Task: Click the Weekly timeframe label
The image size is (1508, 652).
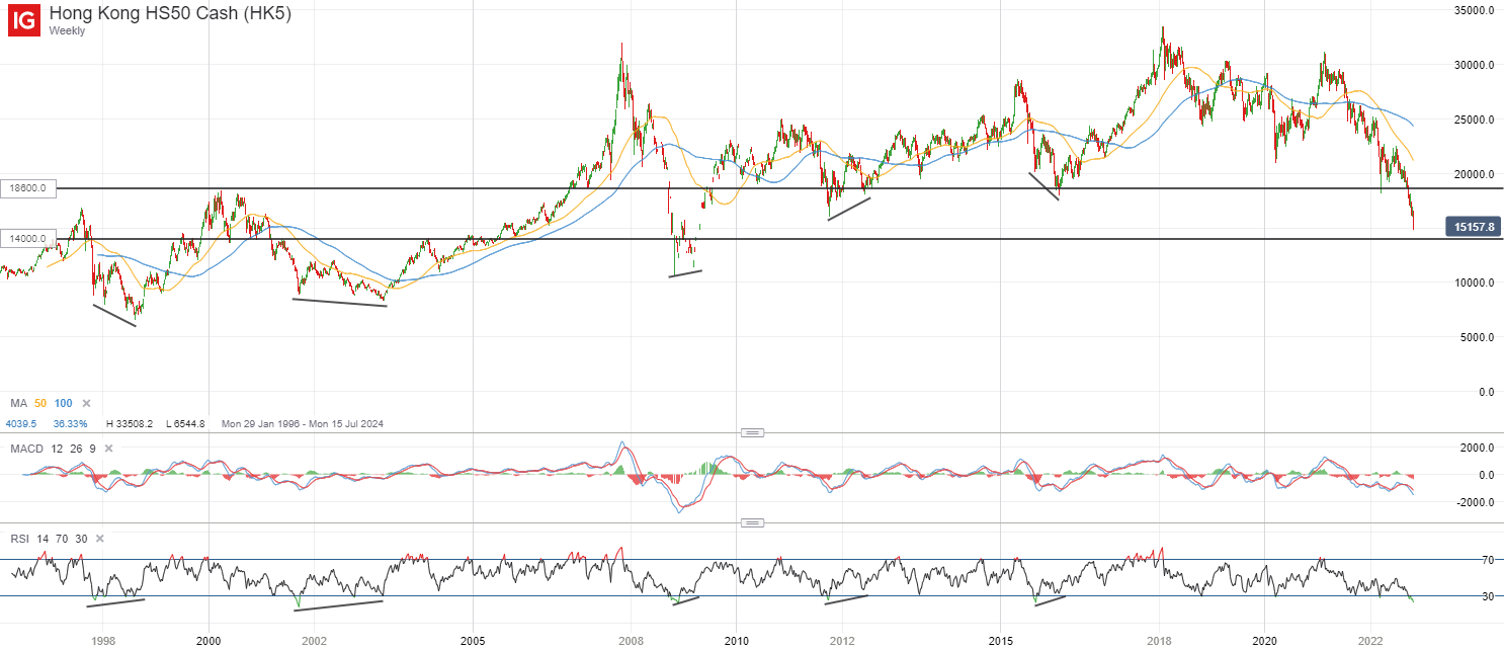Action: [67, 31]
